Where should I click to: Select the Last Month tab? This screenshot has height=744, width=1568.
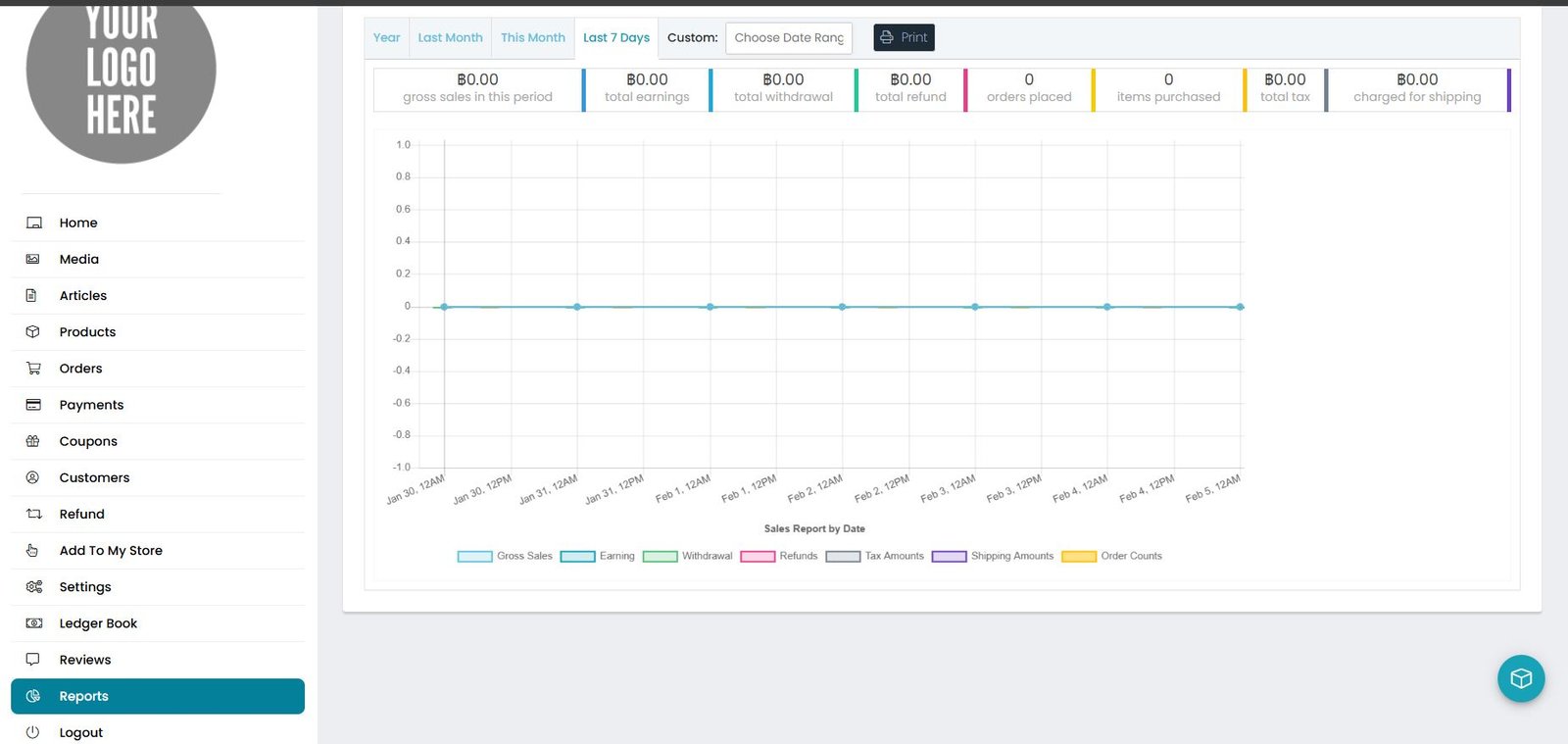click(x=450, y=38)
